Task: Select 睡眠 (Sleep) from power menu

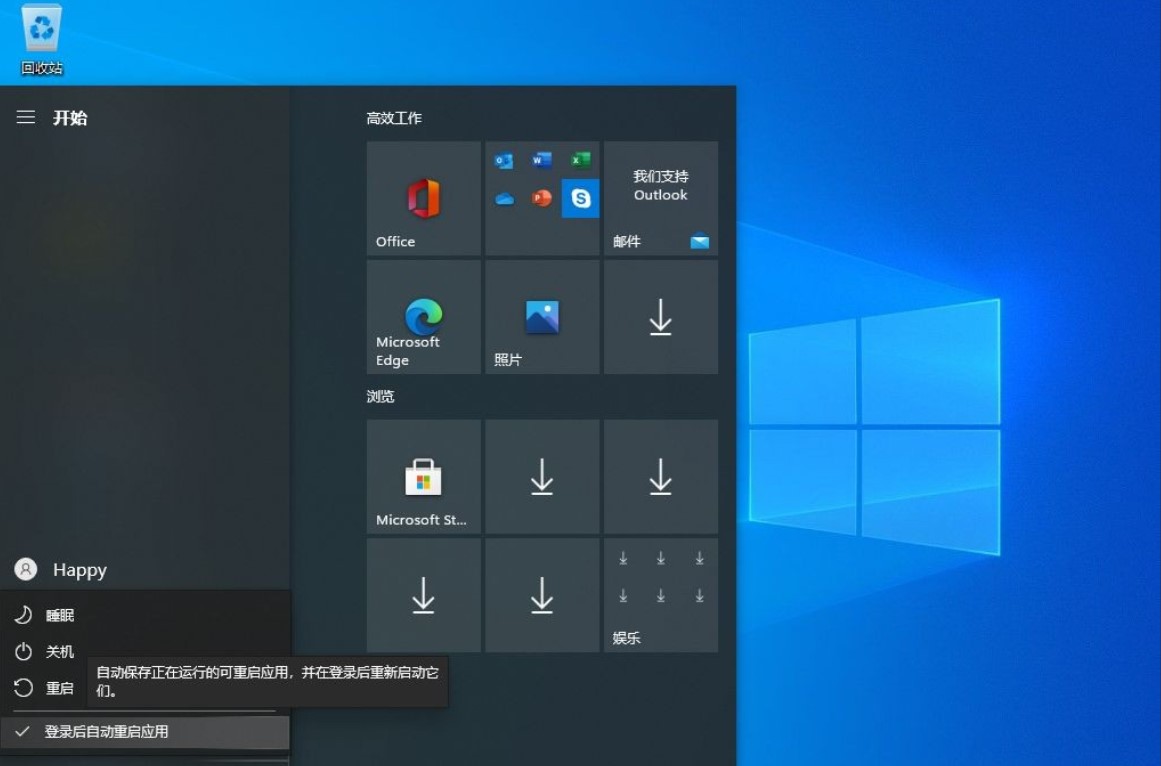Action: click(144, 614)
